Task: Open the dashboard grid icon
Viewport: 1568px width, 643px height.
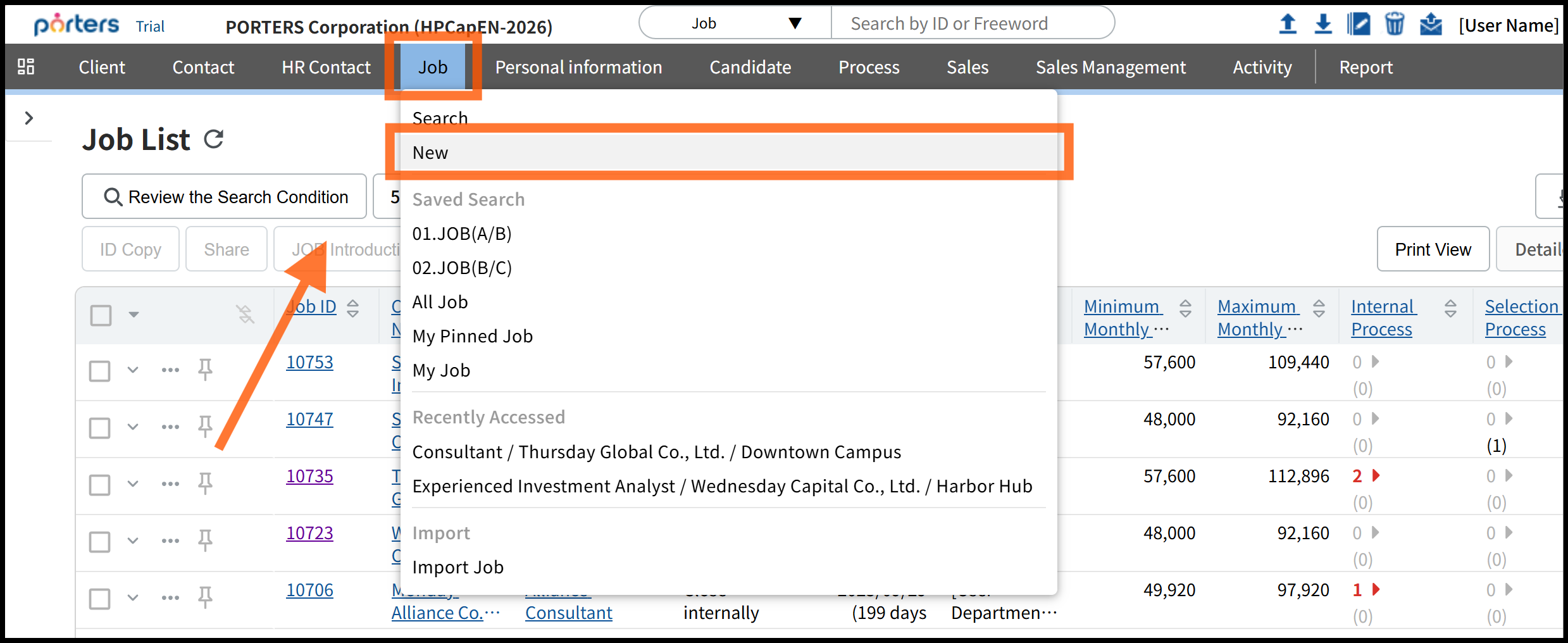Action: coord(26,66)
